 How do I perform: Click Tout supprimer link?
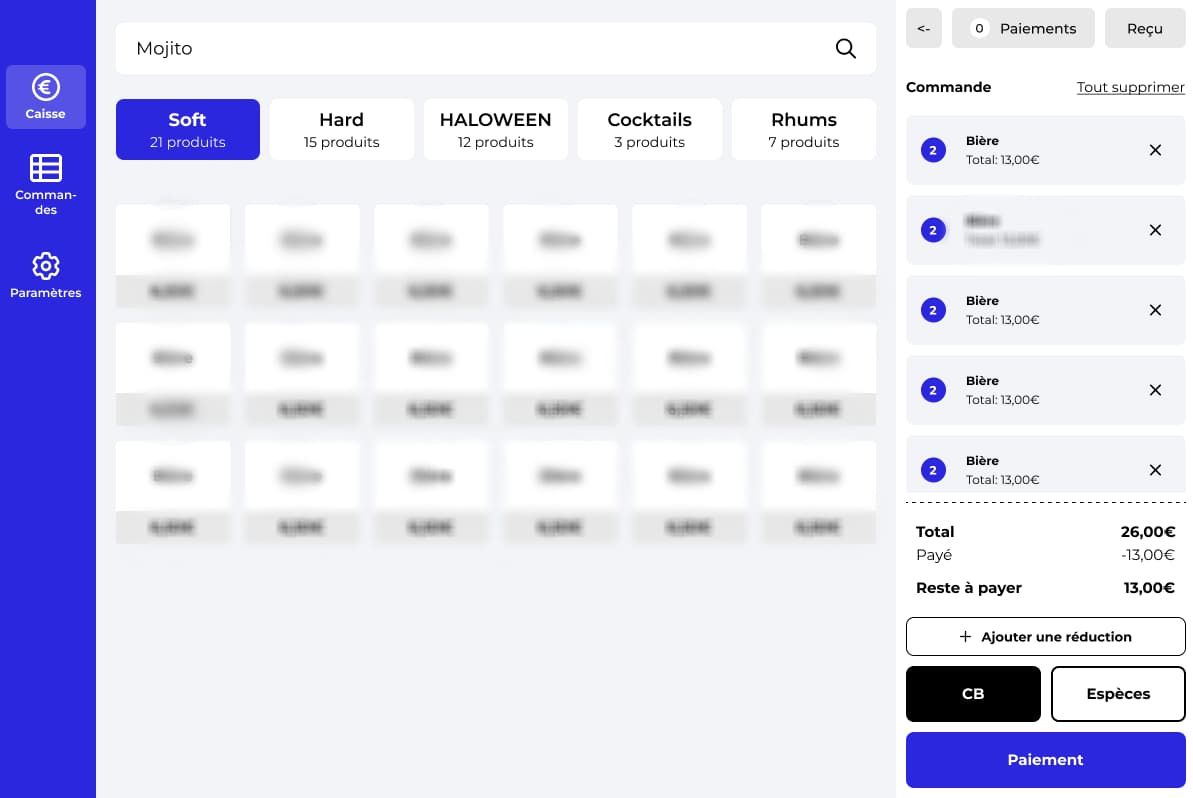(1130, 87)
